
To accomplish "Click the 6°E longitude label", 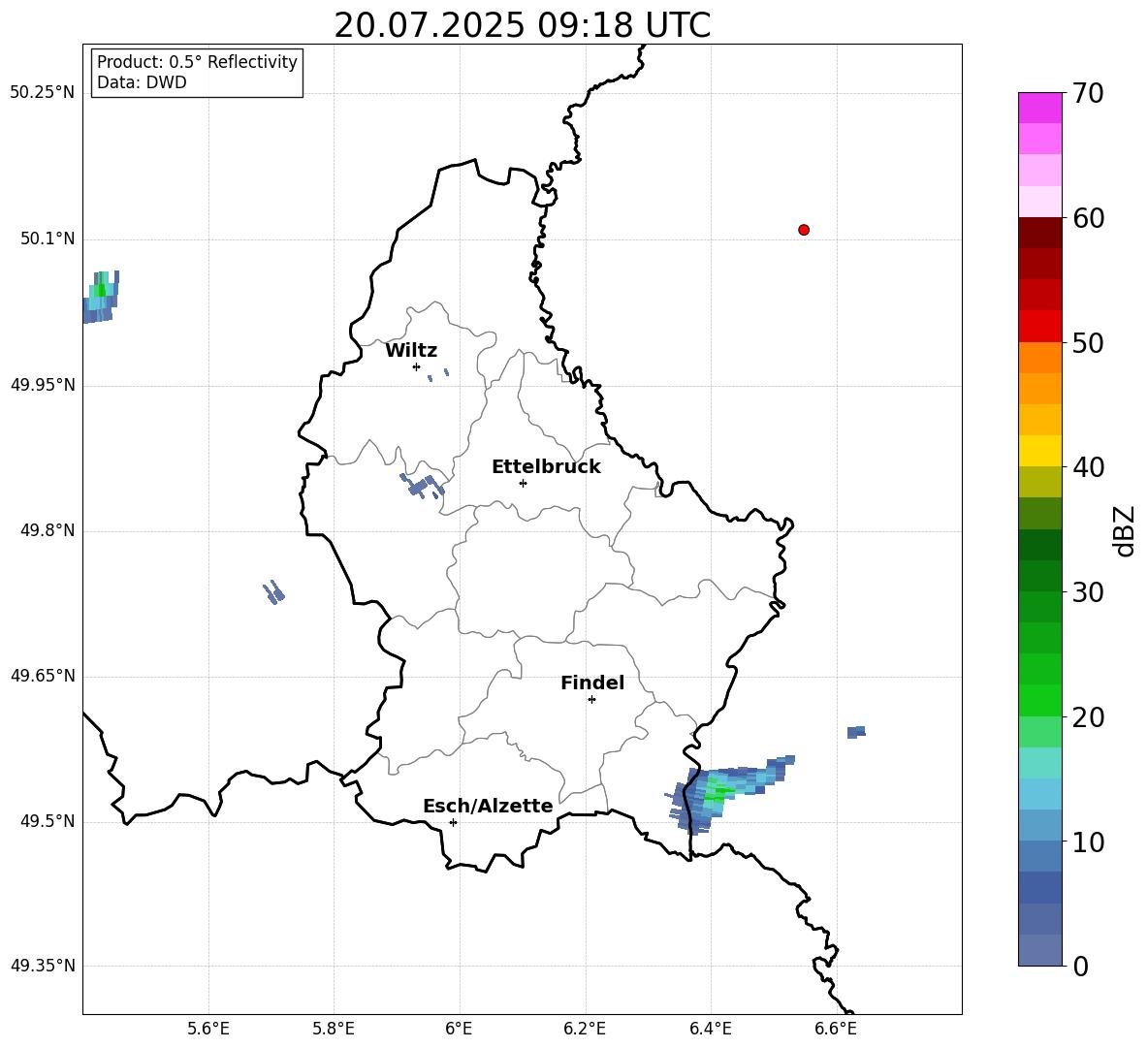I will pyautogui.click(x=459, y=1029).
